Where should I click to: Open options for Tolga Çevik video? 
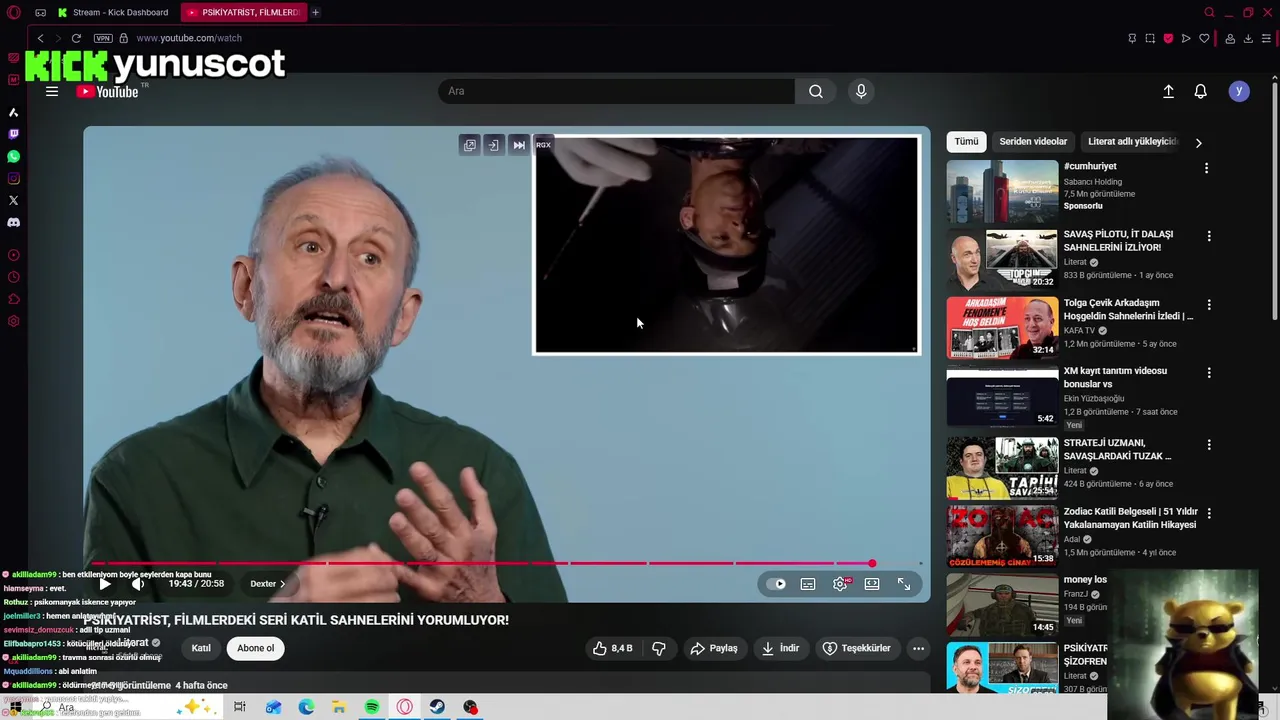click(x=1209, y=304)
